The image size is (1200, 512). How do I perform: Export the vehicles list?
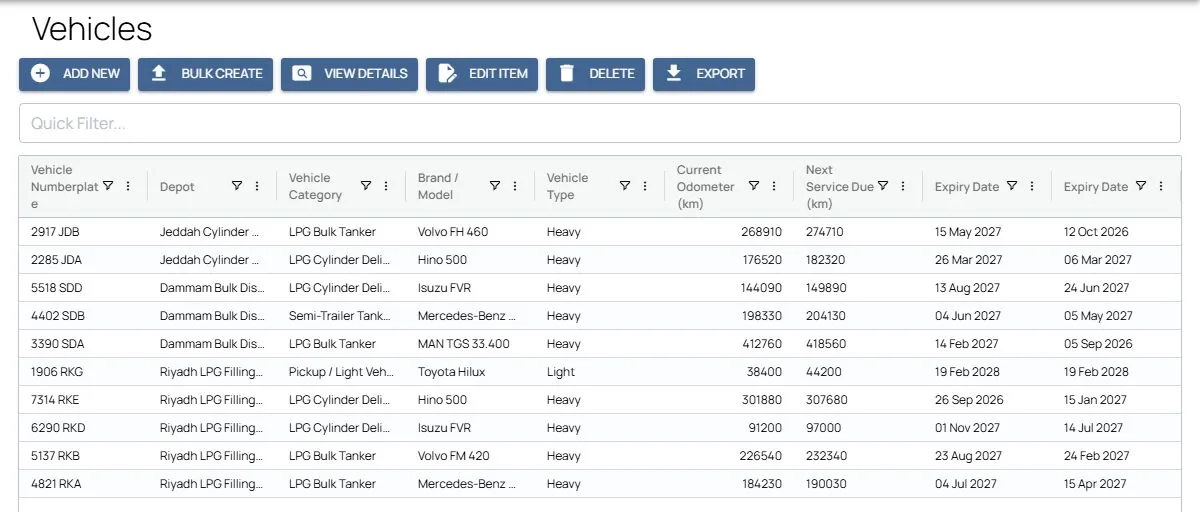click(704, 74)
